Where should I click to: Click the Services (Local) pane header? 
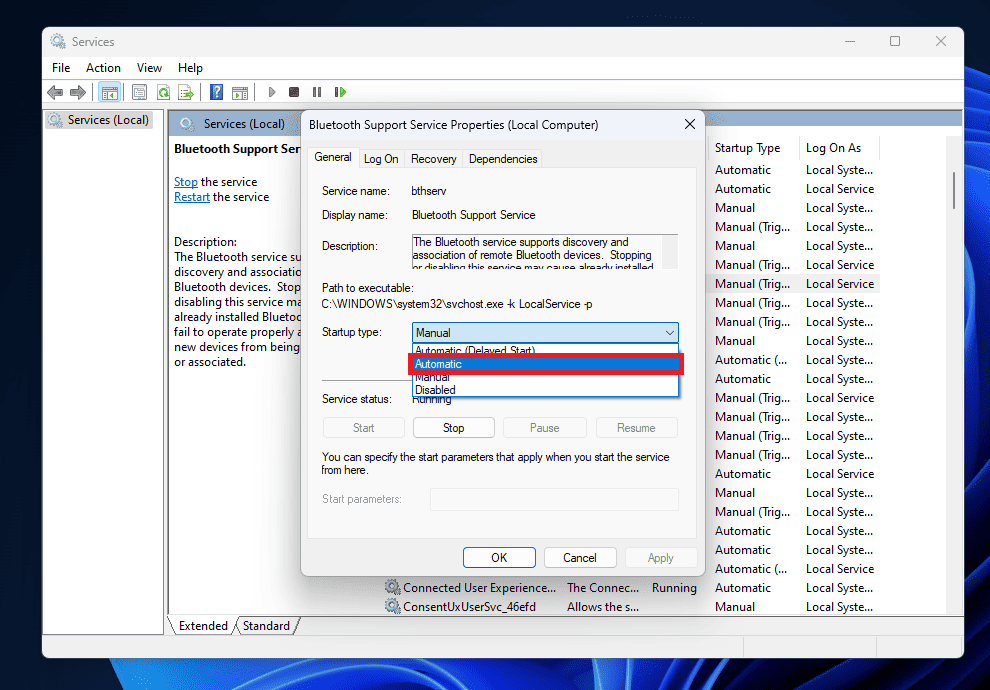coord(244,124)
